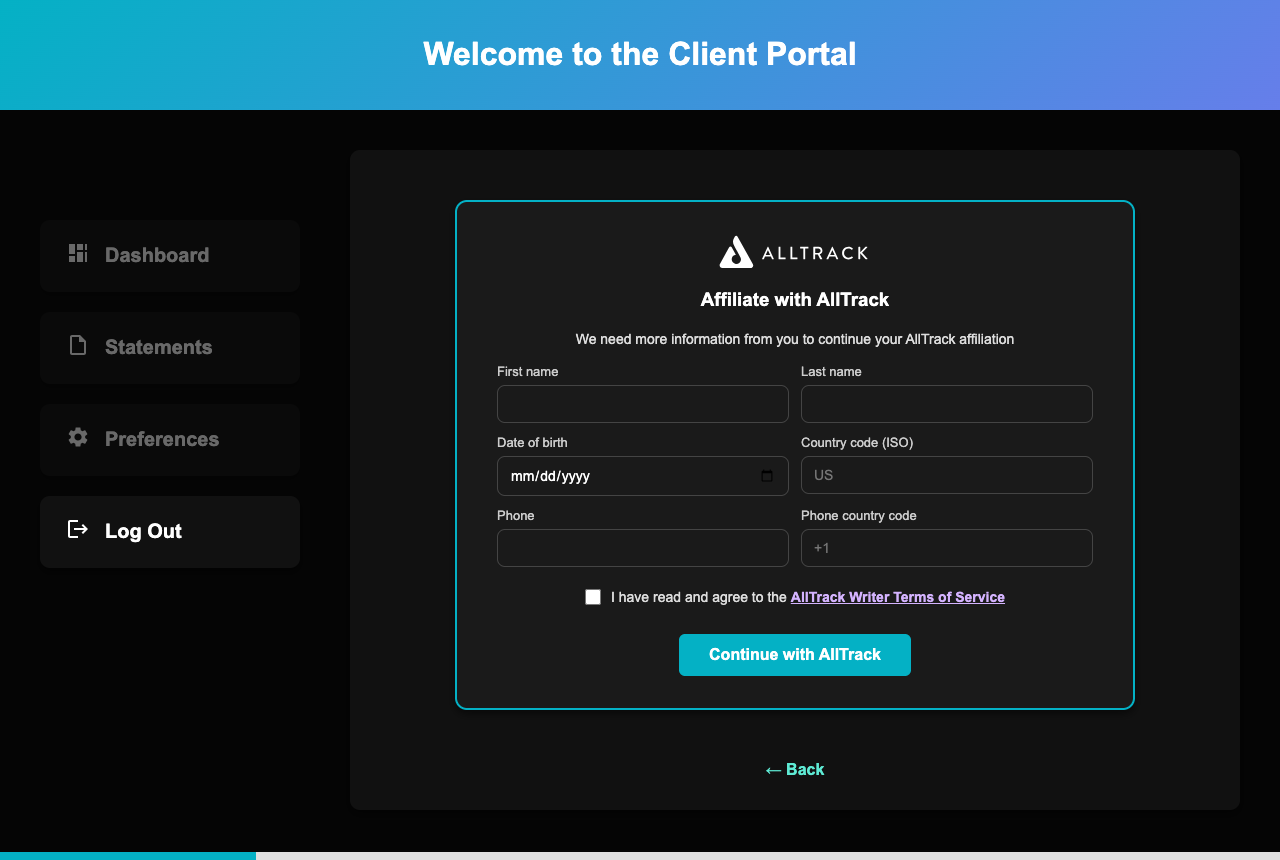Viewport: 1280px width, 860px height.
Task: Click the AllTrack logo
Action: tap(794, 252)
